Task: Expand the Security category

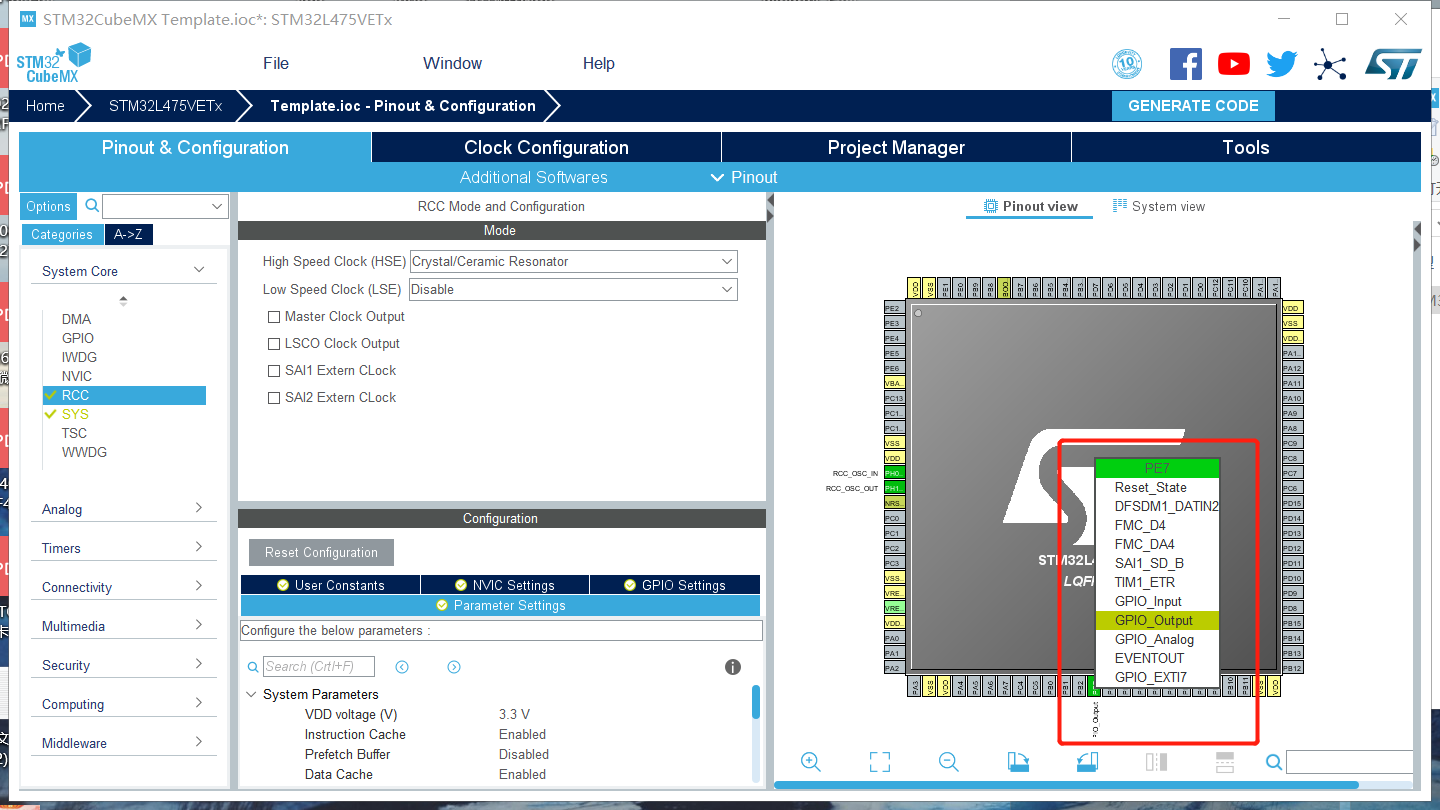Action: click(199, 664)
